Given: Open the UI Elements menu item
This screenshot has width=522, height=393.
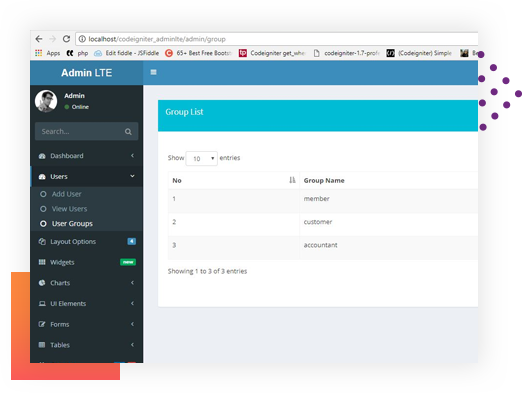Looking at the screenshot, I should (x=87, y=304).
